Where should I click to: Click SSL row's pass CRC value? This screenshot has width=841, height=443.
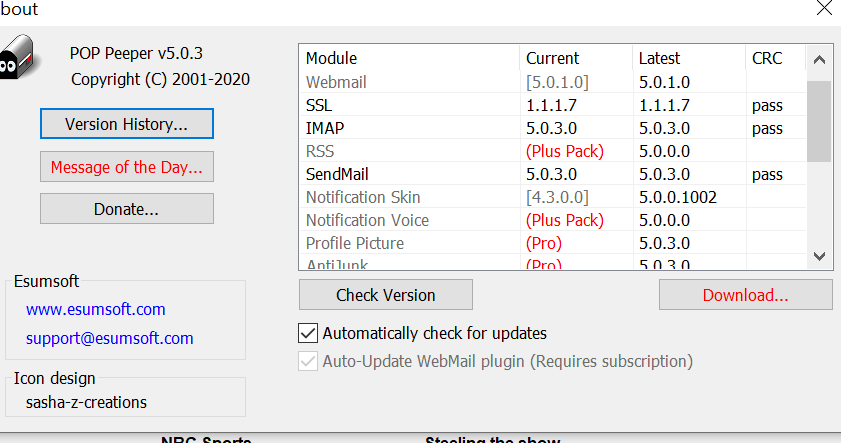768,106
